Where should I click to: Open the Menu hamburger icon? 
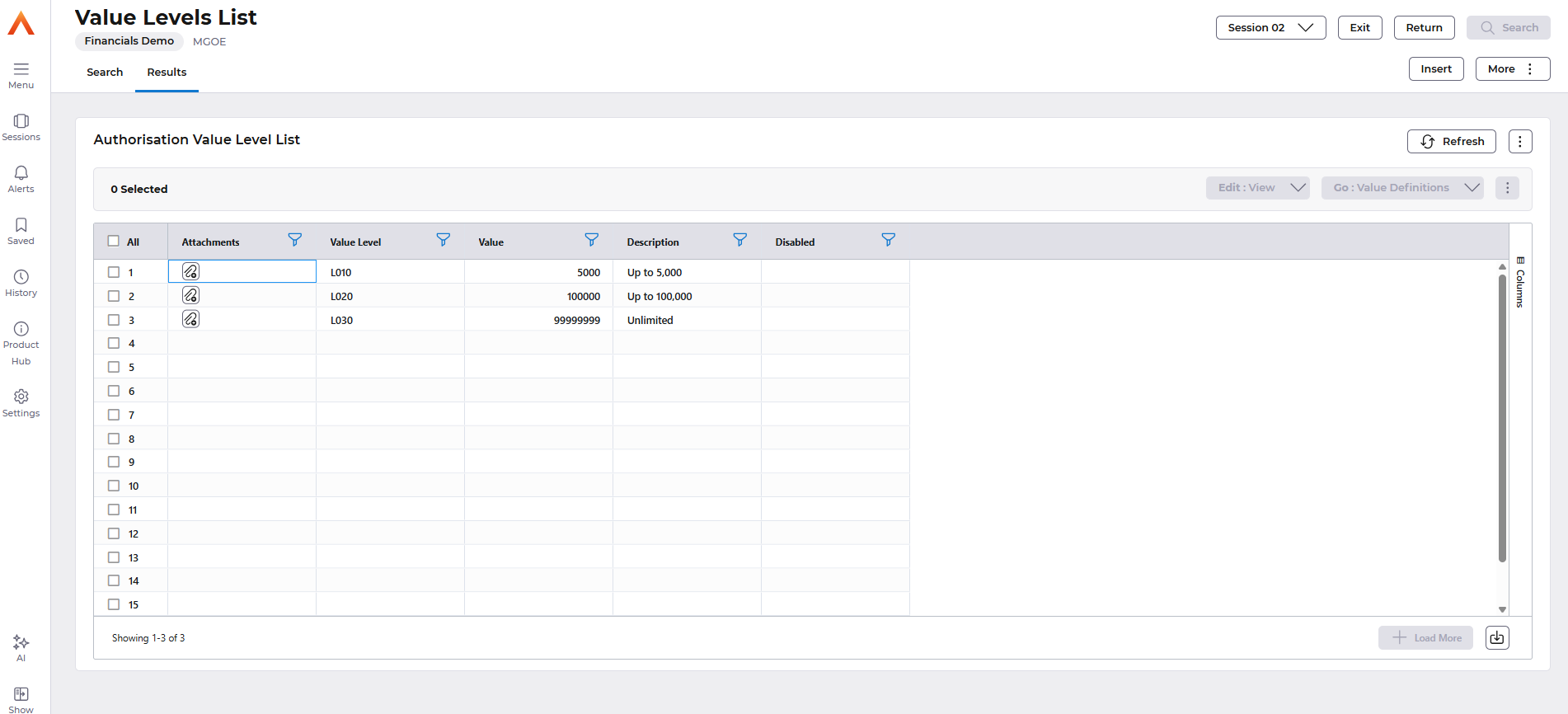pos(21,69)
